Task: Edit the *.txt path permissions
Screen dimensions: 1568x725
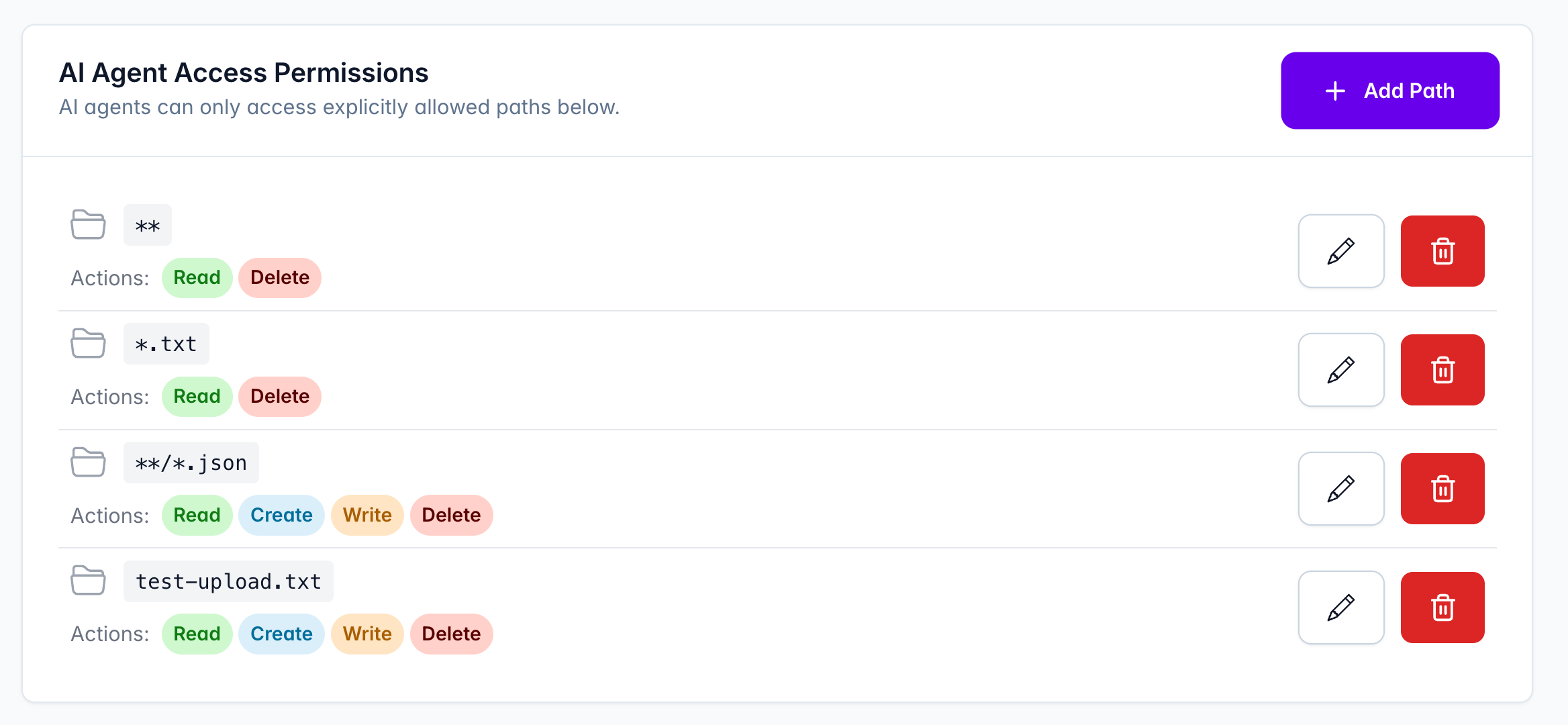Action: (x=1340, y=370)
